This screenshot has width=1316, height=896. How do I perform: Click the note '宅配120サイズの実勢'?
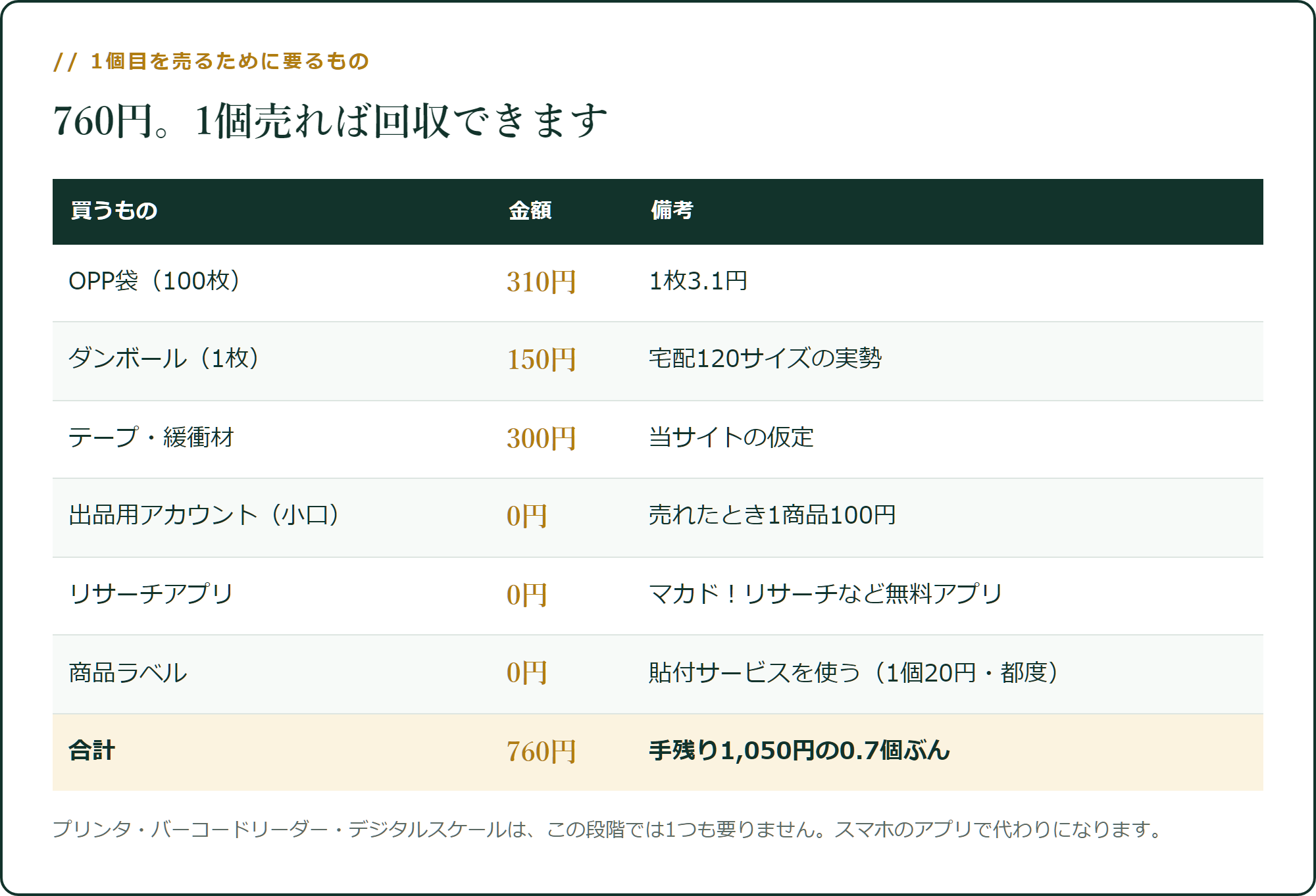(765, 359)
